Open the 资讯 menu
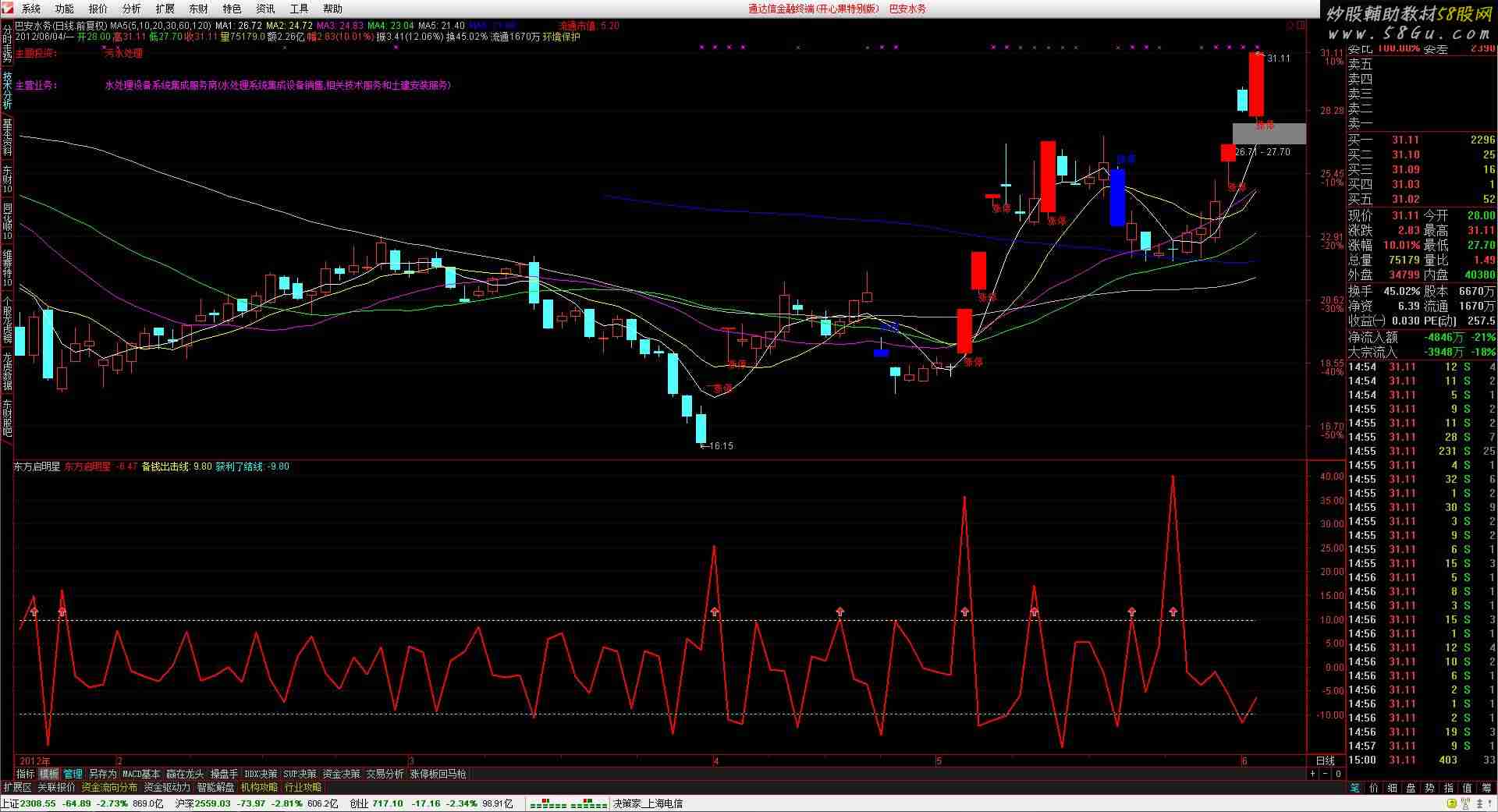This screenshot has height=812, width=1498. (x=266, y=9)
